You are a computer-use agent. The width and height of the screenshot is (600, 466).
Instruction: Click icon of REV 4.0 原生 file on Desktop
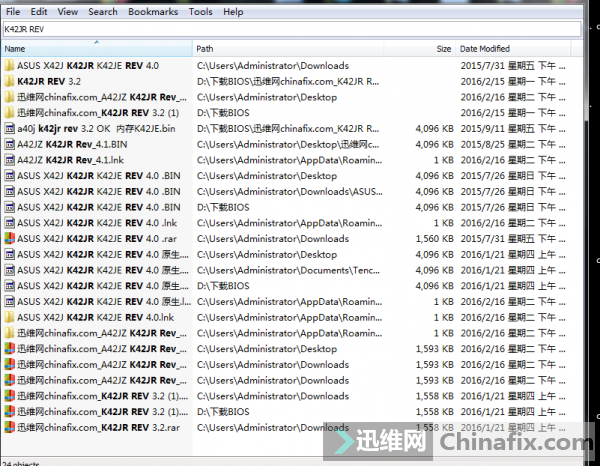click(10, 254)
